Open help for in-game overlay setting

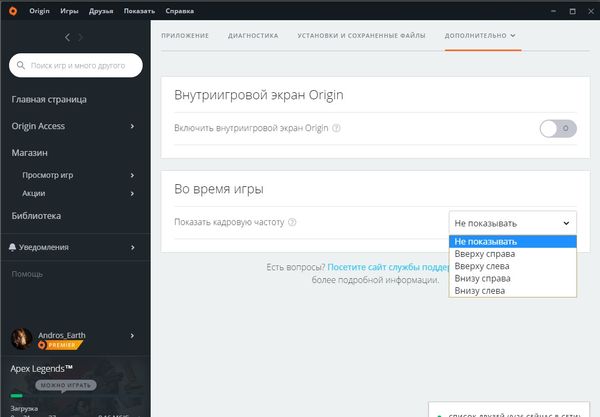coord(336,128)
